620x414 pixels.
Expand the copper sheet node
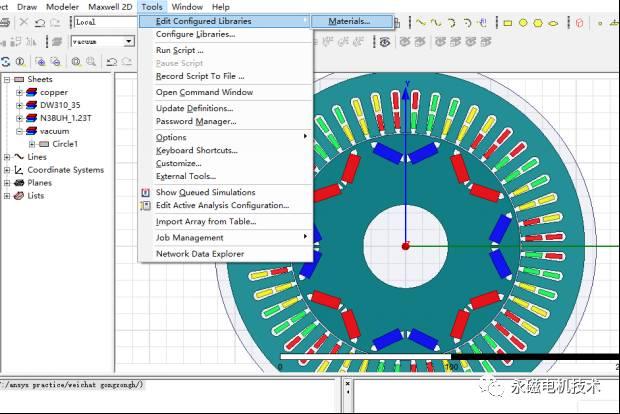click(x=19, y=92)
